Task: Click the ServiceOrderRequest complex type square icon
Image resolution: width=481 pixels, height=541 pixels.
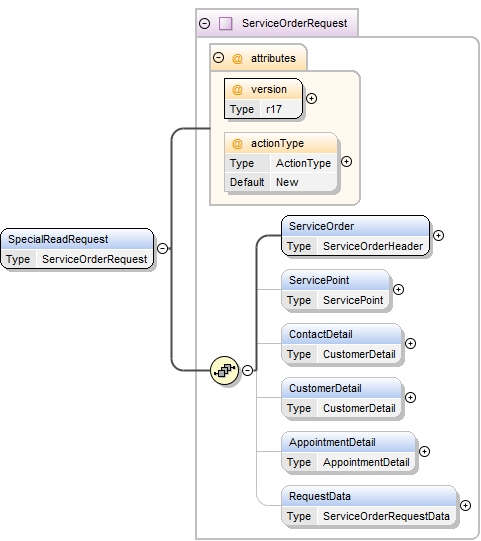Action: [x=226, y=23]
